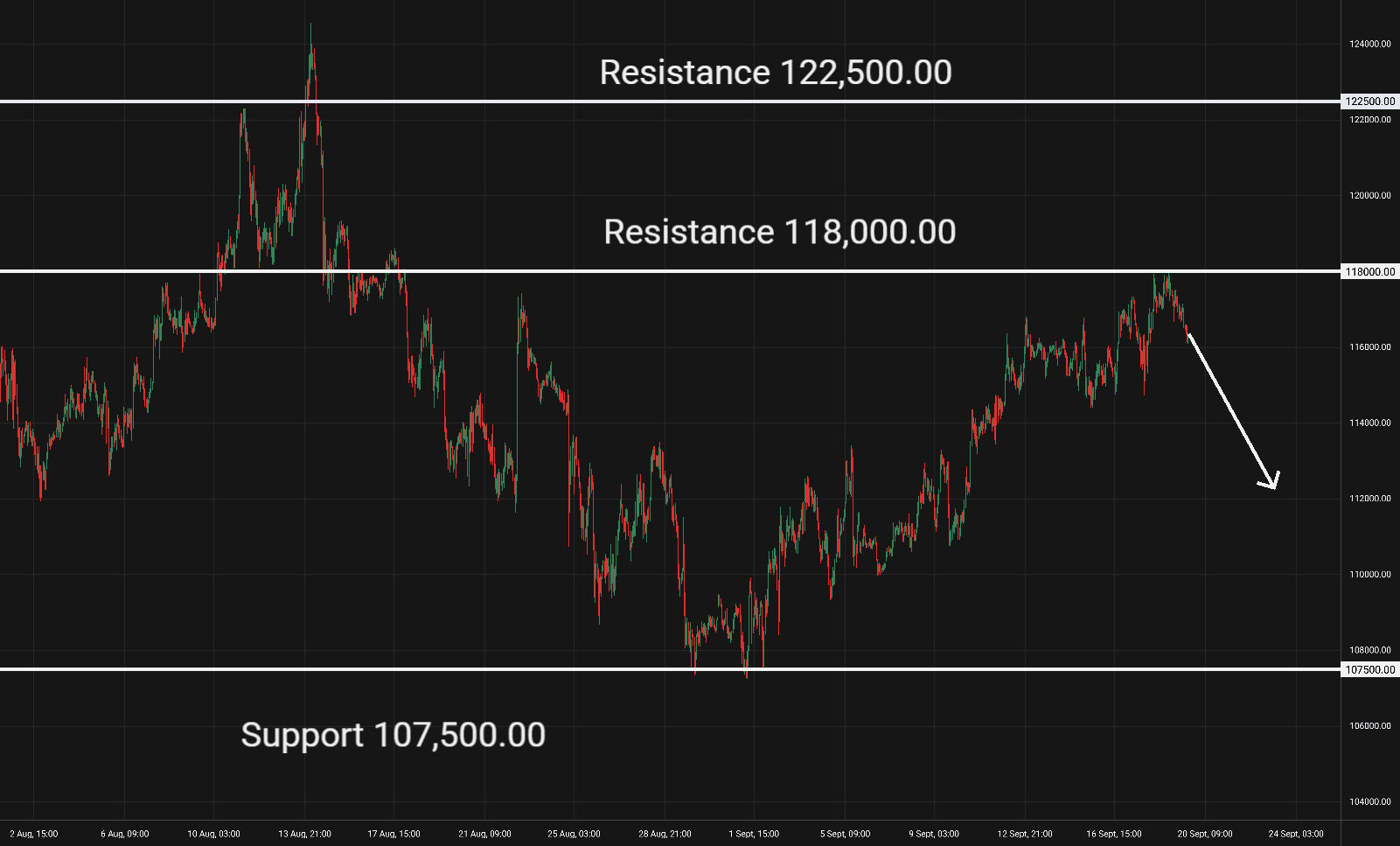Click the 116000.00 price scale label
The image size is (1400, 846).
[x=1369, y=347]
